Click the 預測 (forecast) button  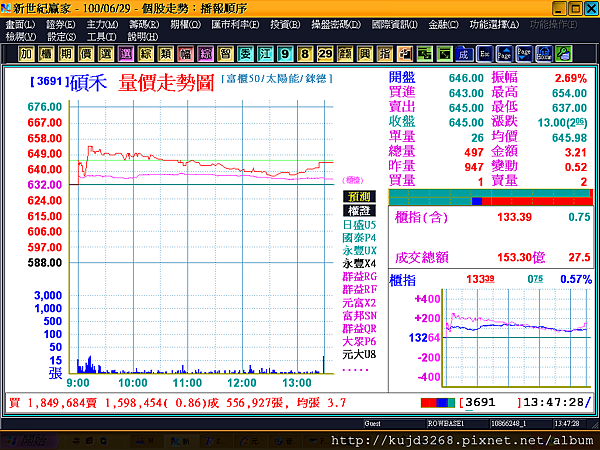359,197
